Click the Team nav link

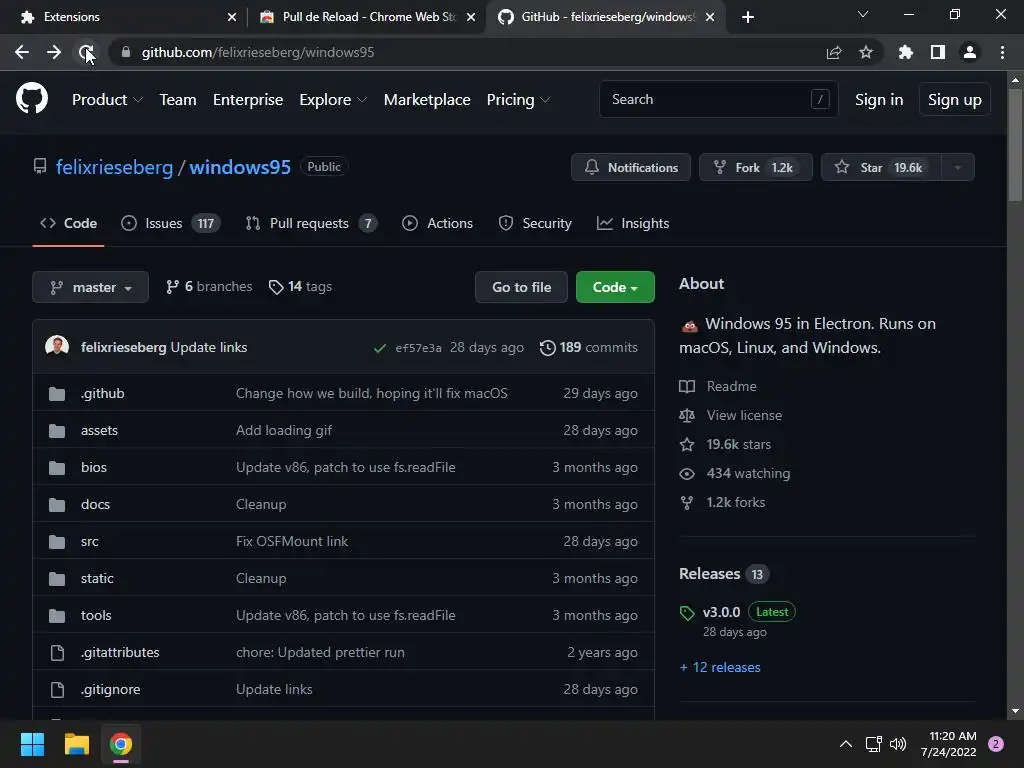tap(178, 99)
